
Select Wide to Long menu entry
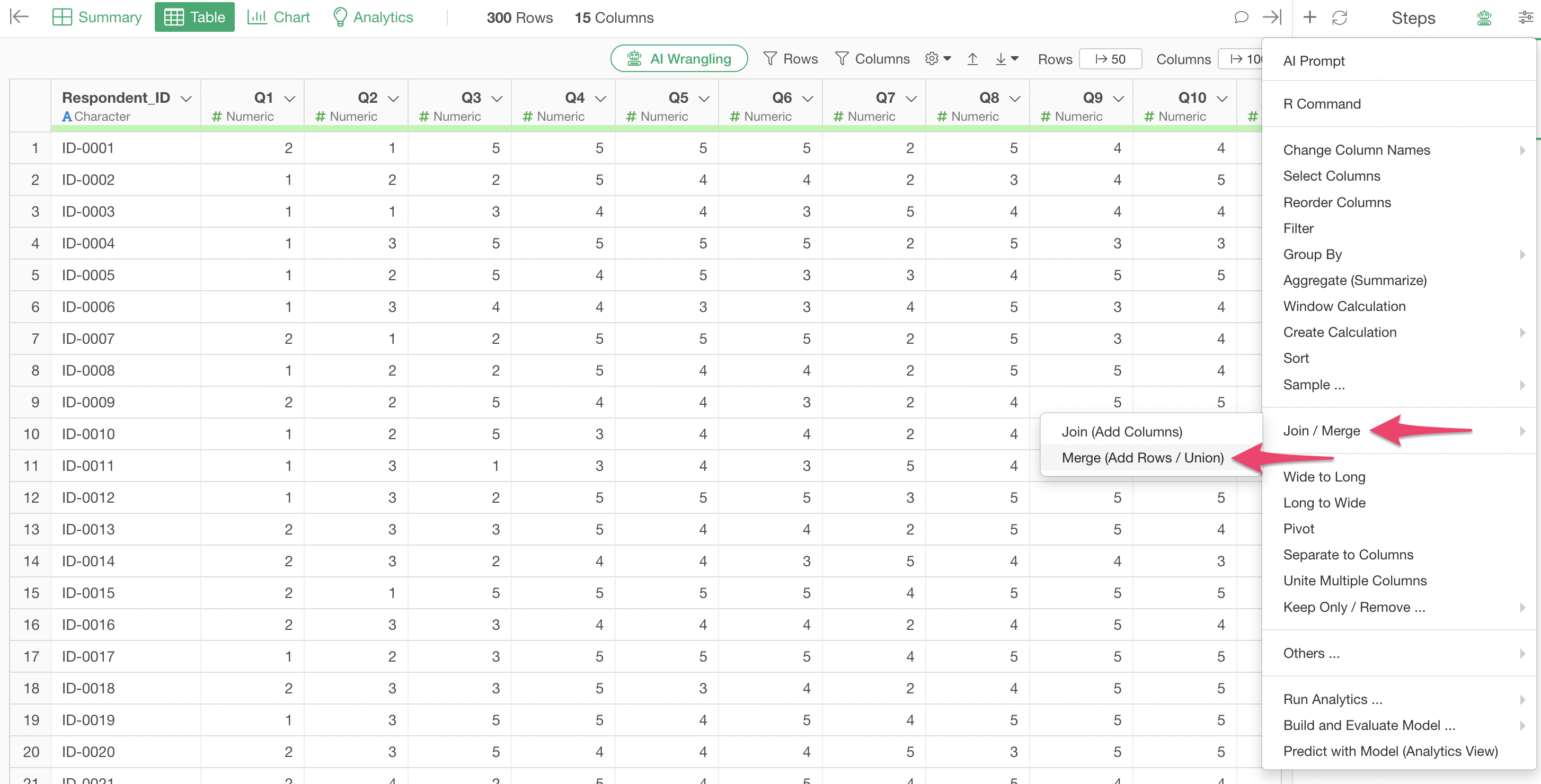point(1324,477)
